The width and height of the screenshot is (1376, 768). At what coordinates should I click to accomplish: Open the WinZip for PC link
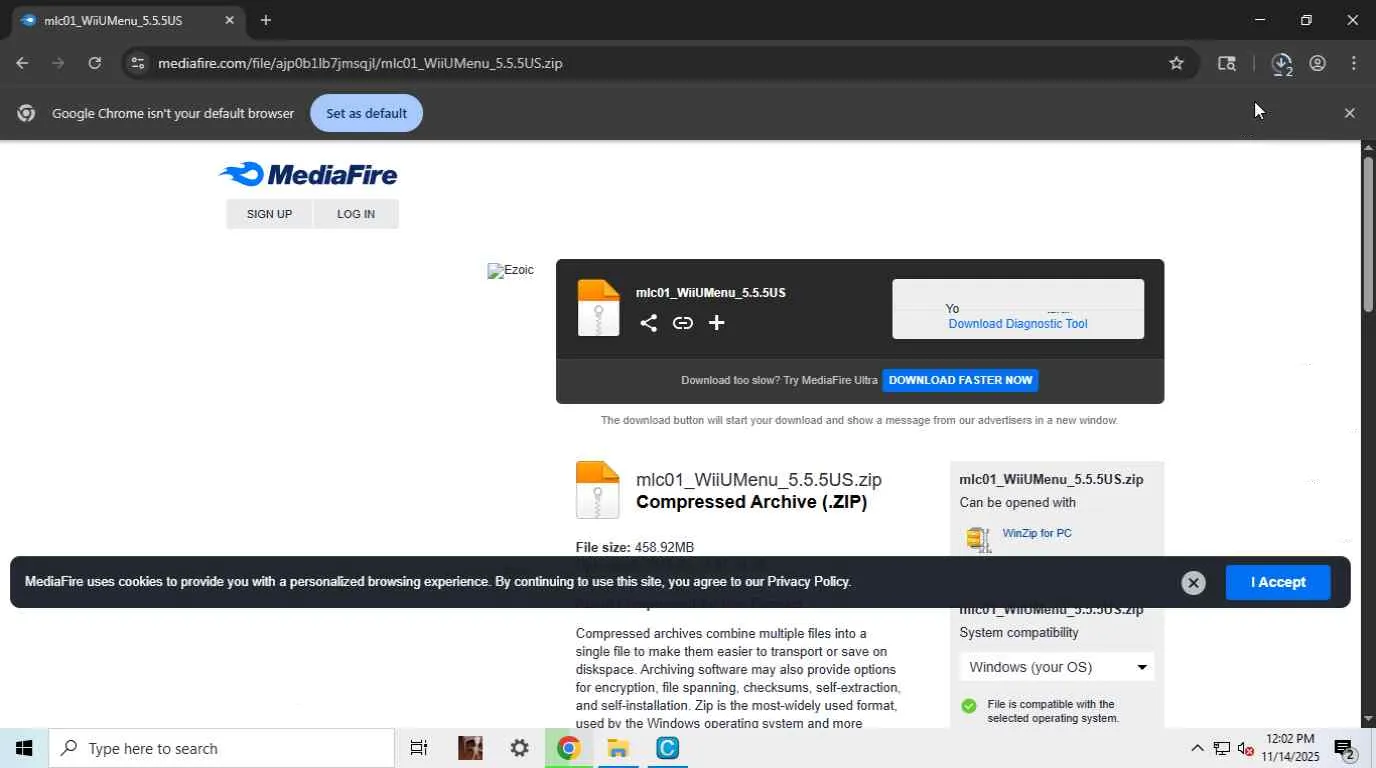pyautogui.click(x=1037, y=533)
